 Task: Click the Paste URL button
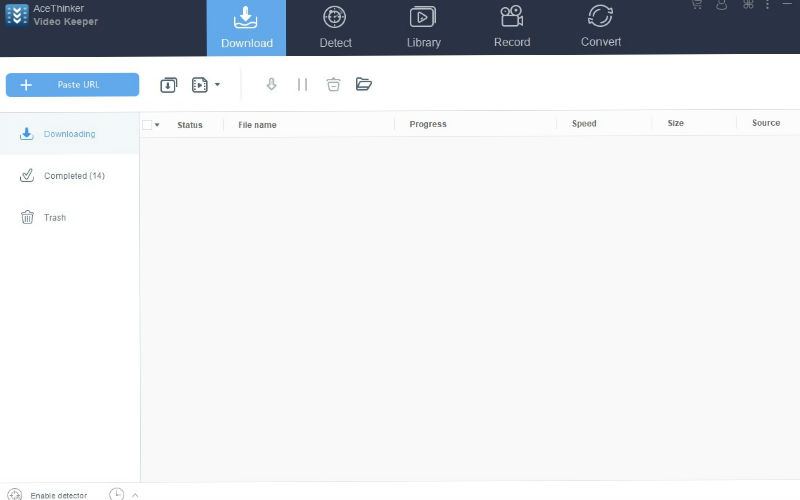coord(72,85)
